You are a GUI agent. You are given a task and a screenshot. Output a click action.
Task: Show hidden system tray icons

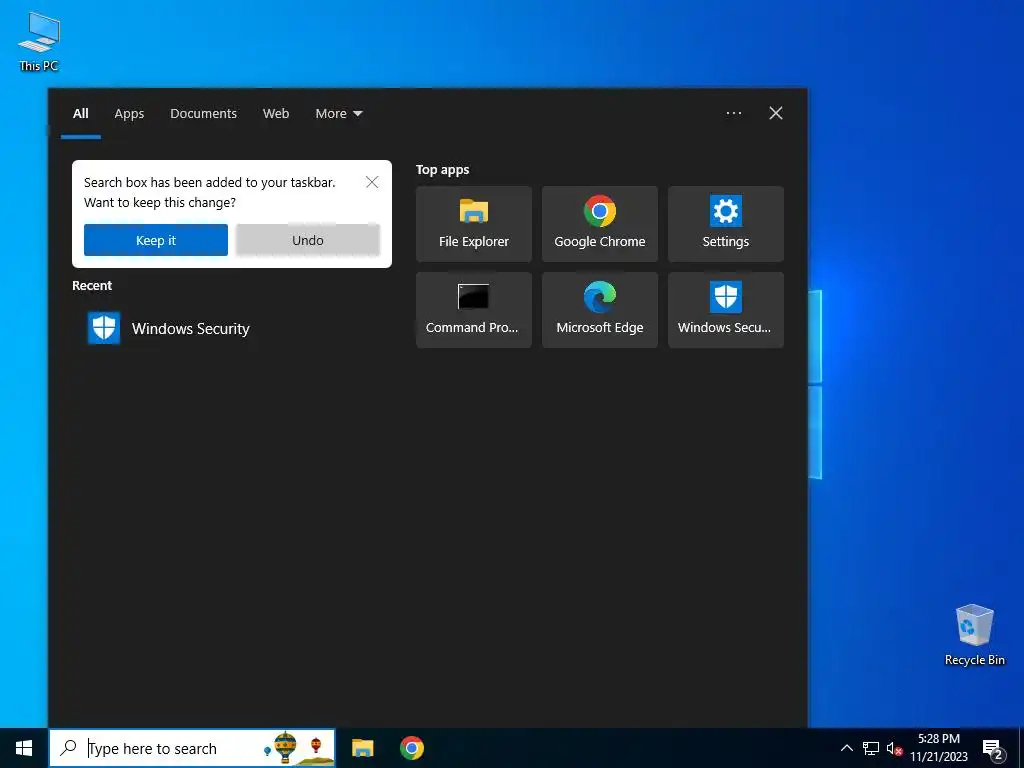click(x=846, y=748)
